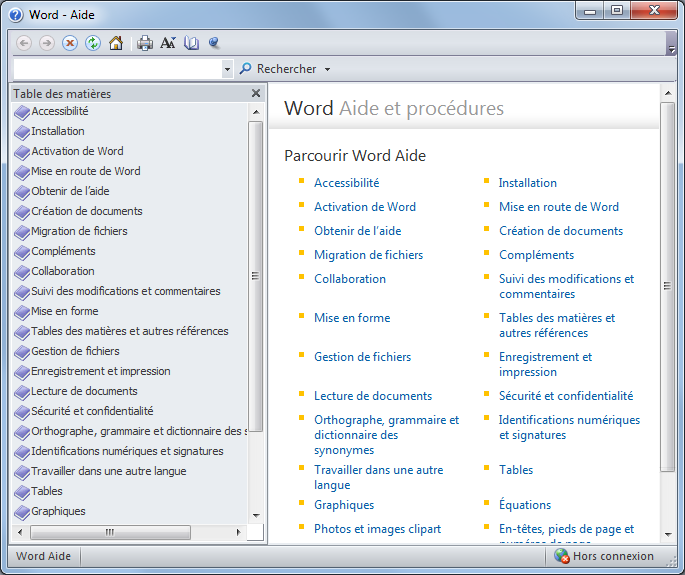Open the Rechercher options dropdown arrow
Viewport: 685px width, 575px height.
pyautogui.click(x=328, y=69)
